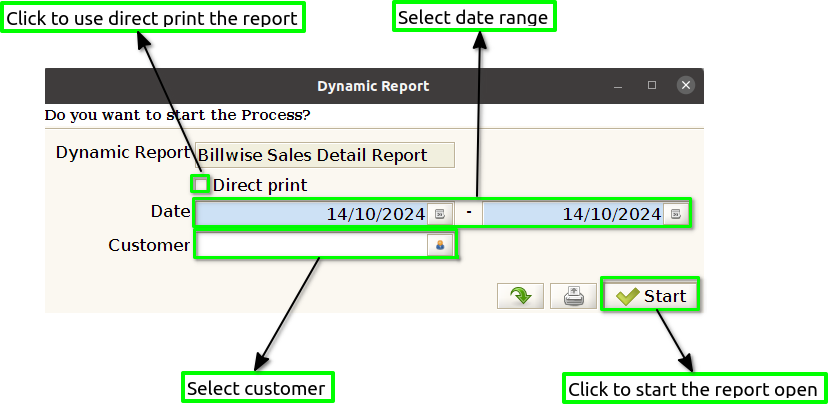Minimize the Dynamic Report window
The image size is (828, 404).
pos(618,86)
